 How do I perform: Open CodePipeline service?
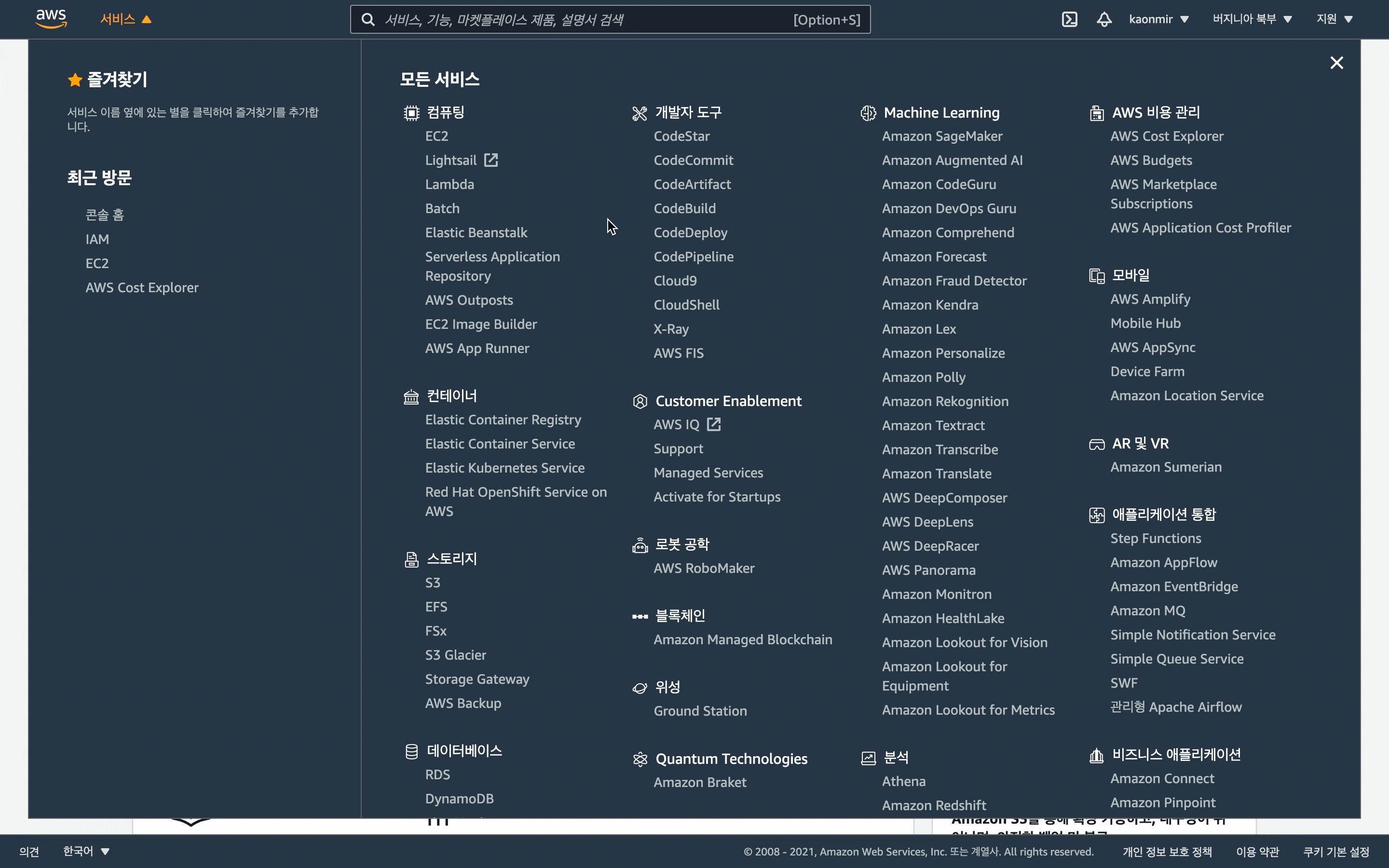coord(694,256)
